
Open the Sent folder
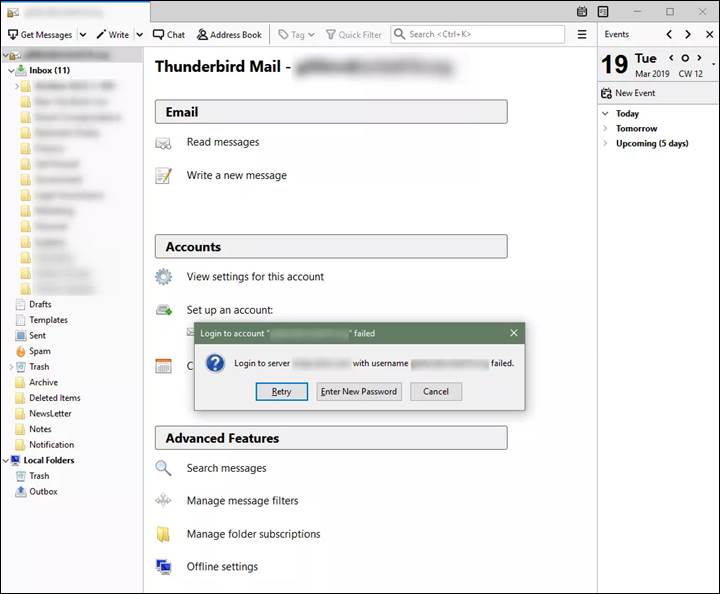pyautogui.click(x=37, y=336)
